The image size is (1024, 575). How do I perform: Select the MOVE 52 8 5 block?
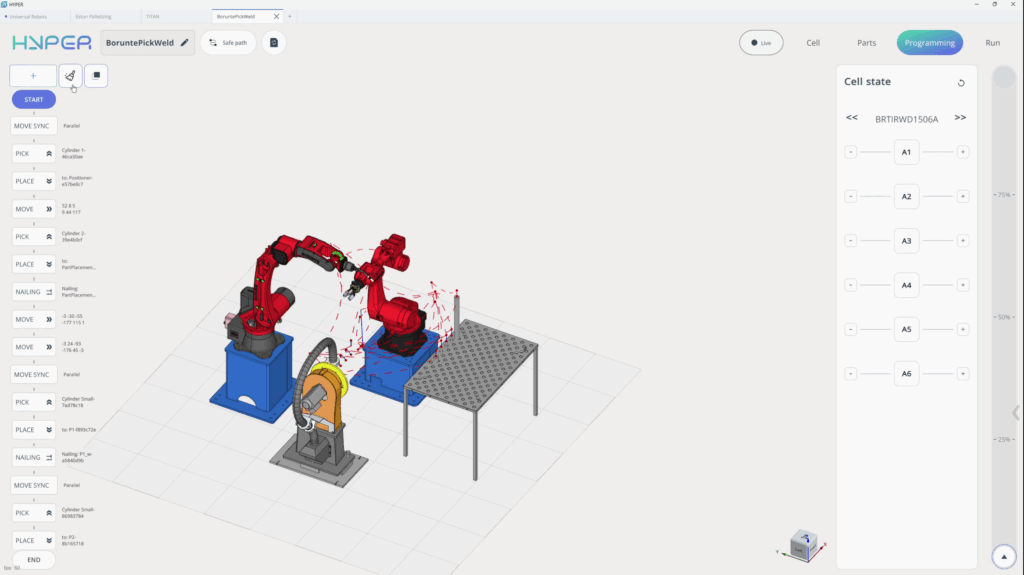(34, 209)
